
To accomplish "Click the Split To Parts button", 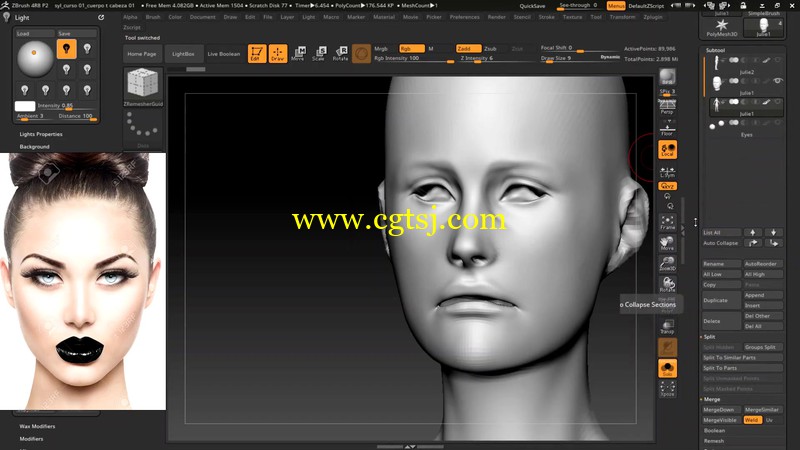I will click(x=742, y=368).
